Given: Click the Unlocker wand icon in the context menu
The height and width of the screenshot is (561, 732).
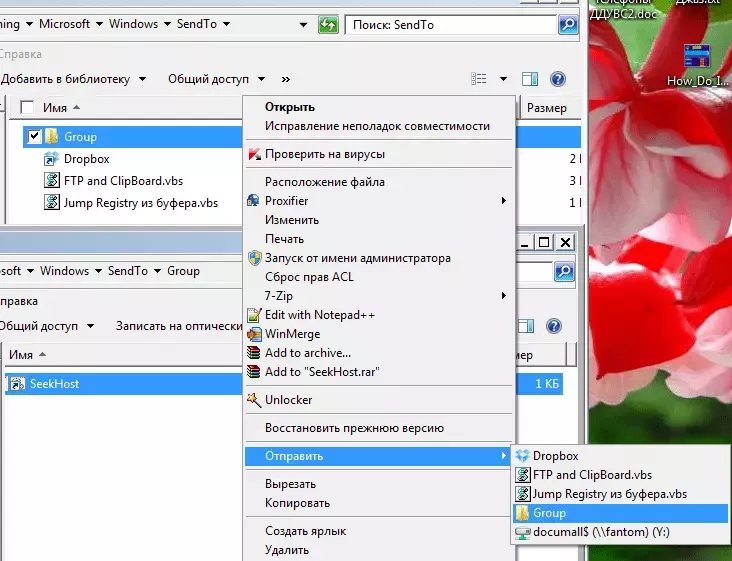Looking at the screenshot, I should (254, 400).
